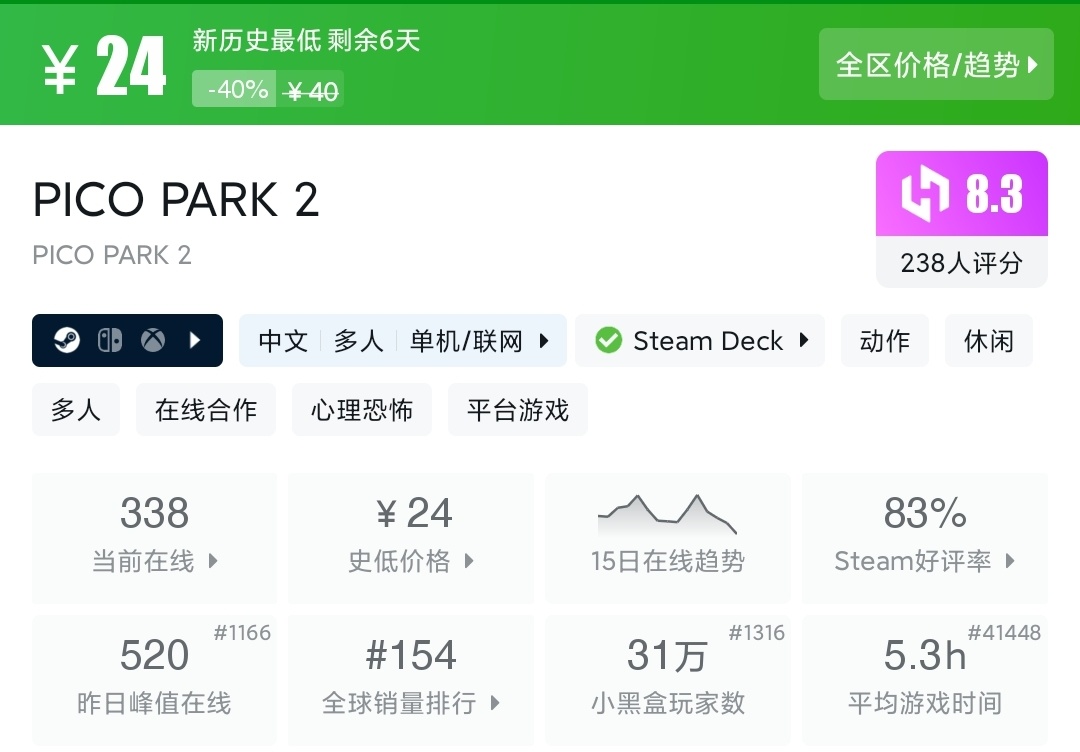The image size is (1080, 752).
Task: Open the 史低价格 lowest price stat
Action: point(411,538)
